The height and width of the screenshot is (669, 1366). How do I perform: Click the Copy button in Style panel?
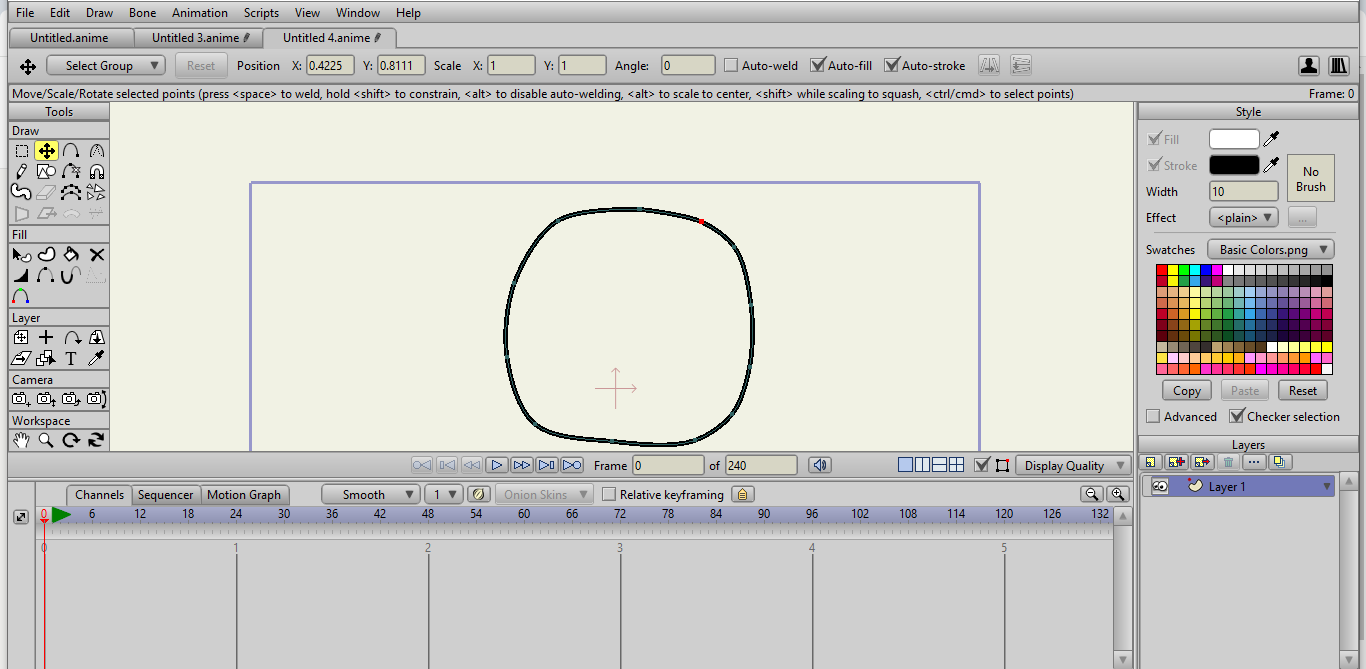[x=1187, y=391]
